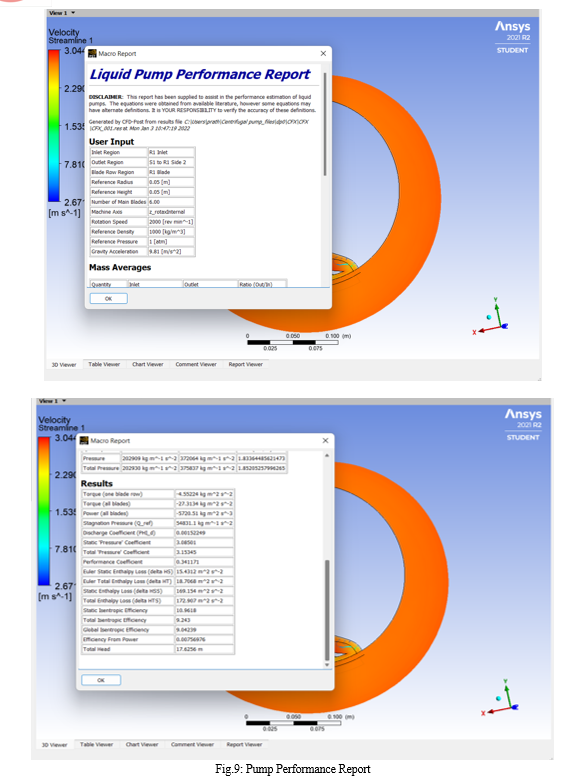The height and width of the screenshot is (781, 568).
Task: Click the Euler Total Enthalpy Loss value 18.7068
Action: pos(204,581)
